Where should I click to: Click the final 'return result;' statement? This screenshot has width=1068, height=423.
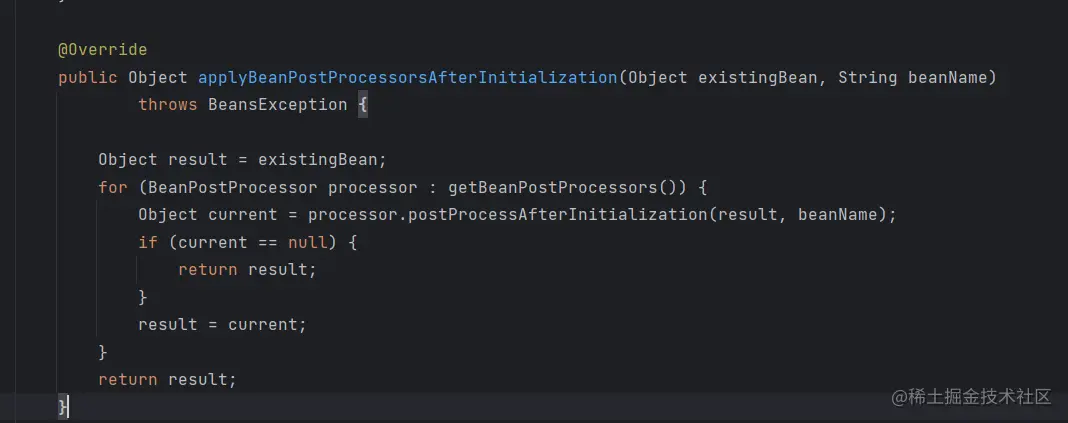tap(168, 379)
